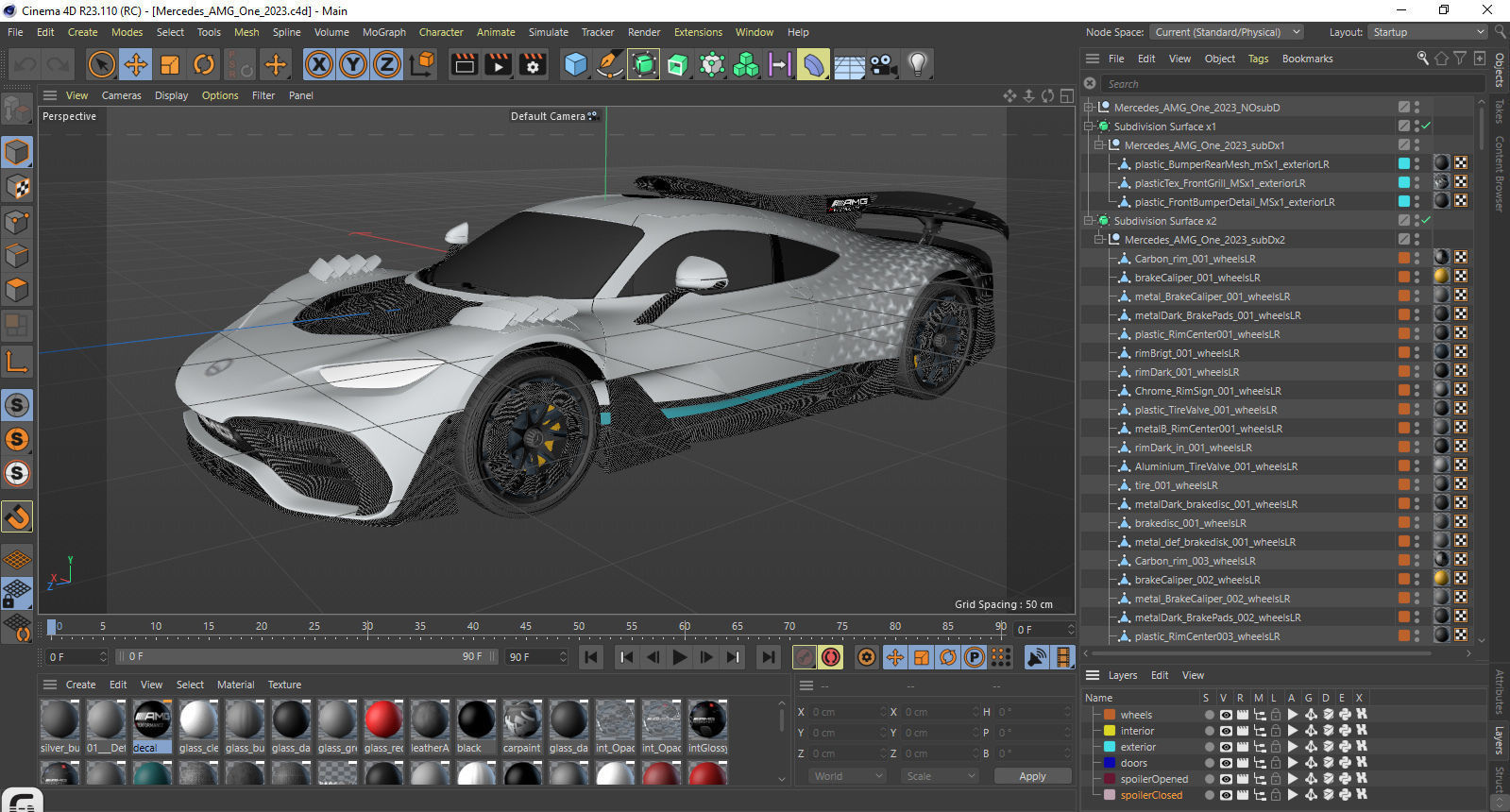Collapse the Subdivision Surface x1 tree node
1510x812 pixels.
[1089, 127]
